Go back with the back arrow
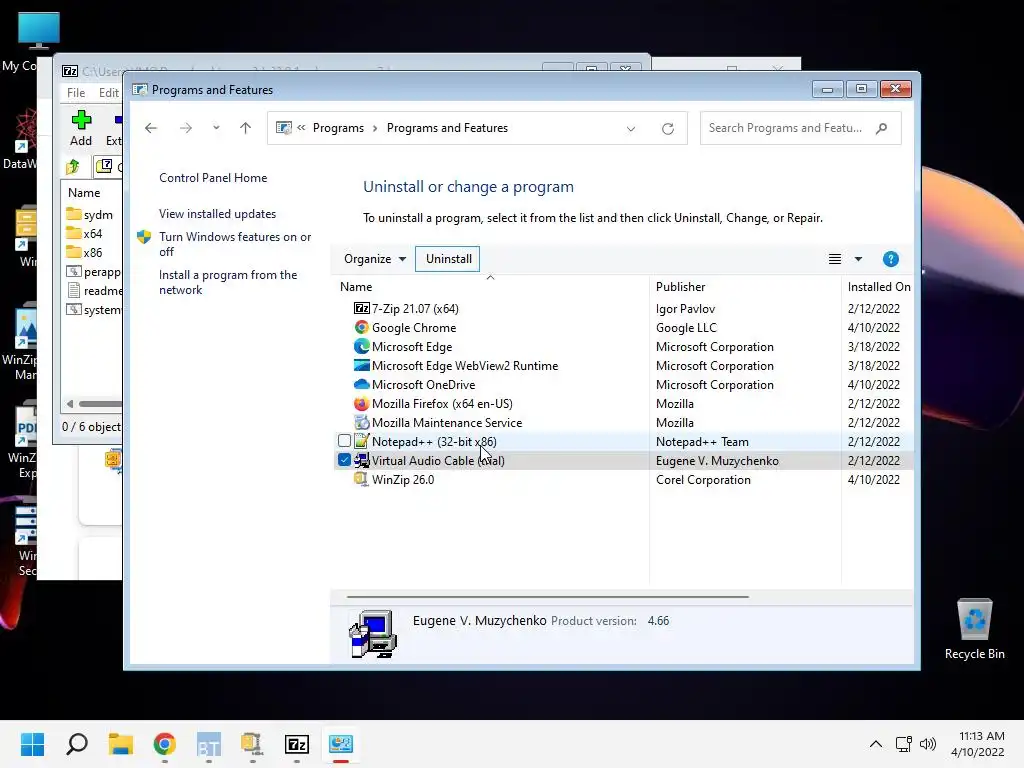Image resolution: width=1024 pixels, height=768 pixels. coord(151,128)
